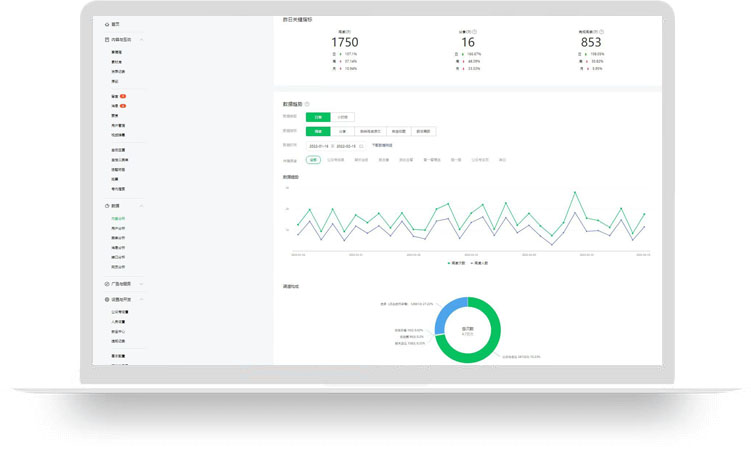Click the blue segment of the donut chart
The height and width of the screenshot is (462, 751).
pyautogui.click(x=447, y=313)
